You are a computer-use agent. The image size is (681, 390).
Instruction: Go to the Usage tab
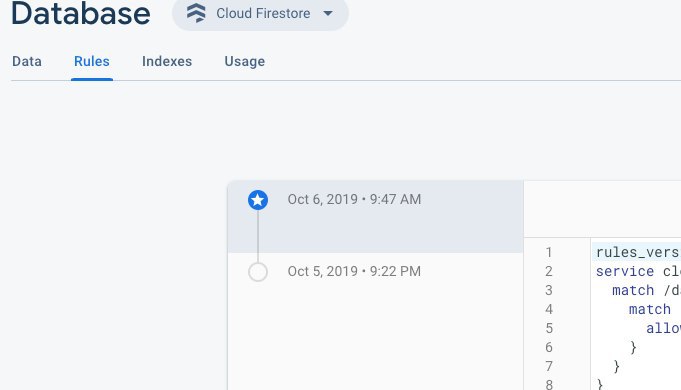point(245,61)
